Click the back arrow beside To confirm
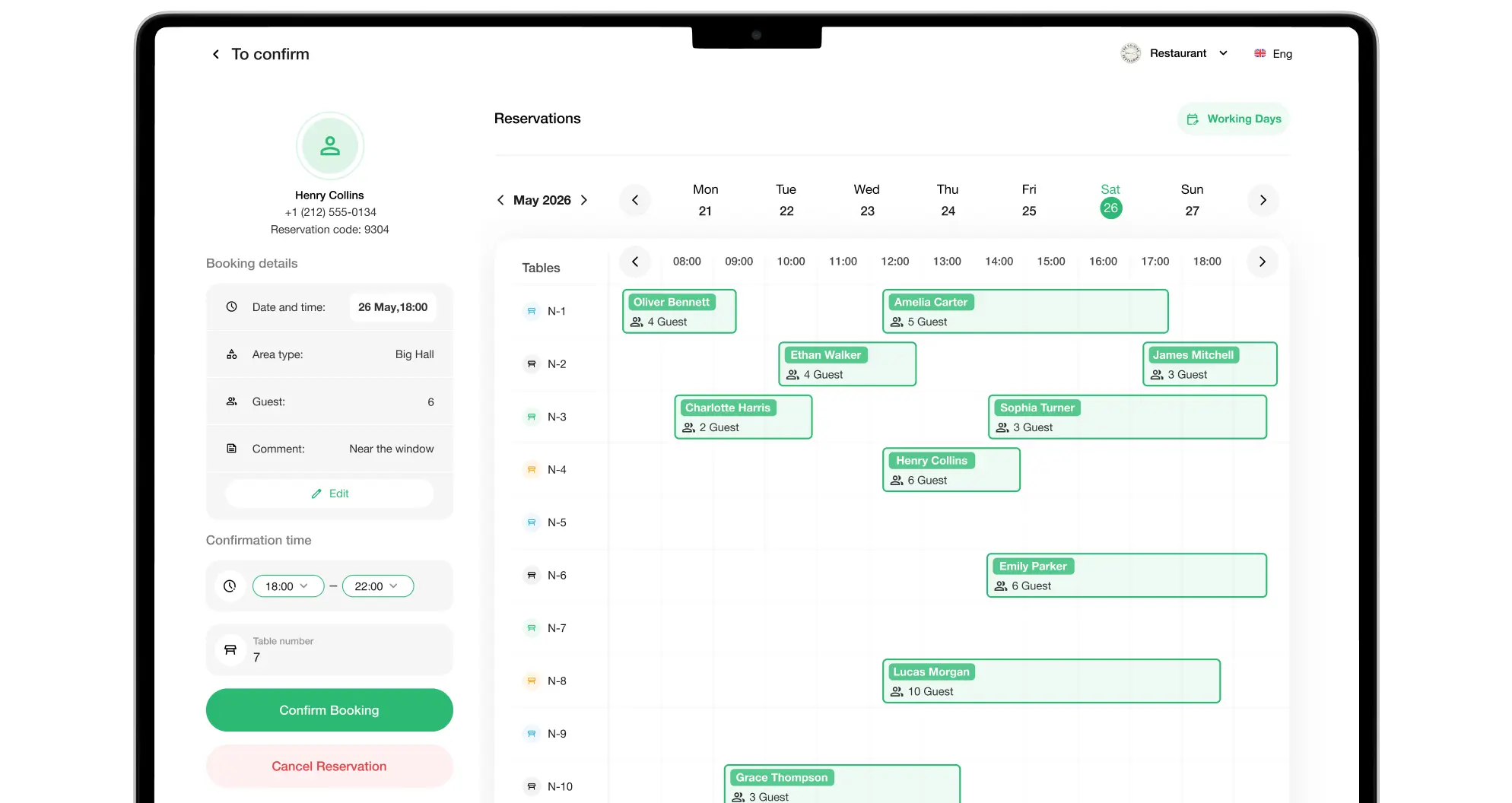 tap(216, 54)
